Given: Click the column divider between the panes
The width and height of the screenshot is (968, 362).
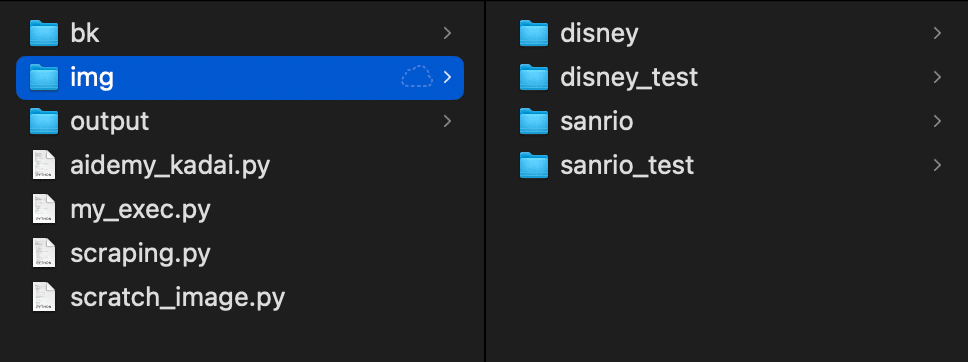Looking at the screenshot, I should coord(486,181).
